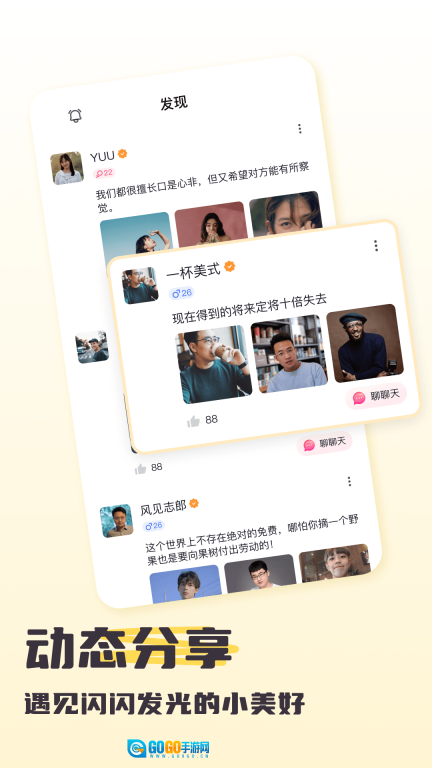This screenshot has width=432, height=768.
Task: Click thumbs-up icon beneath the background post
Action: [141, 469]
